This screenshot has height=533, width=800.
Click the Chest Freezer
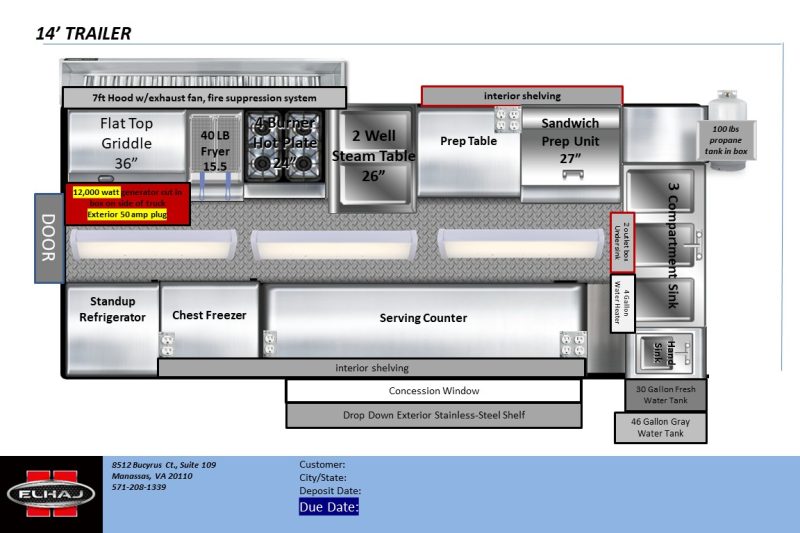point(209,320)
